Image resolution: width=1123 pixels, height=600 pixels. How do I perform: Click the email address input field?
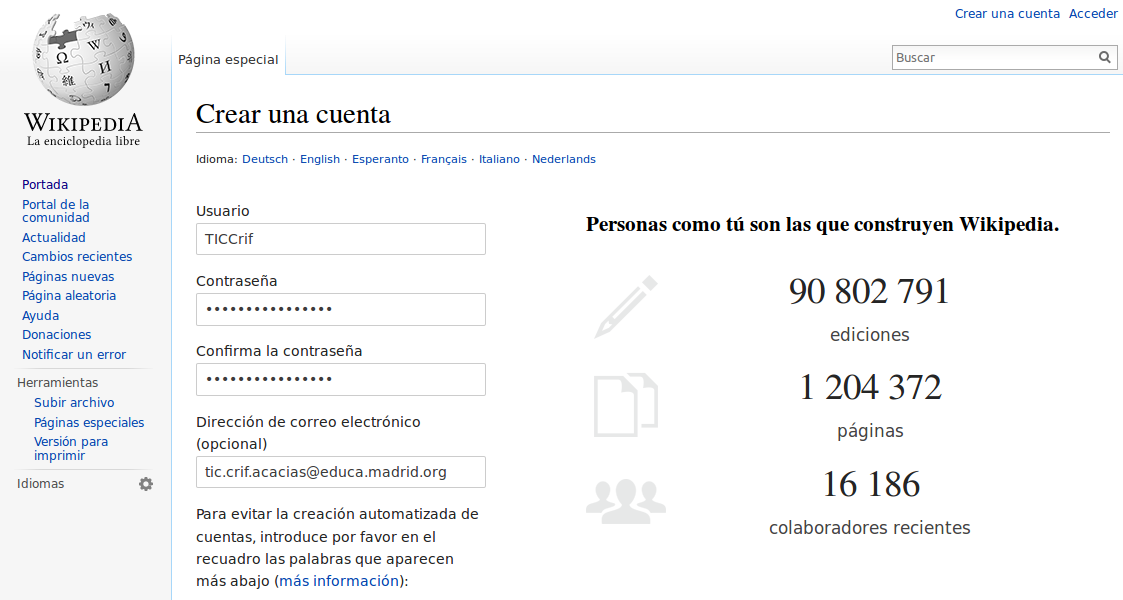pos(341,472)
